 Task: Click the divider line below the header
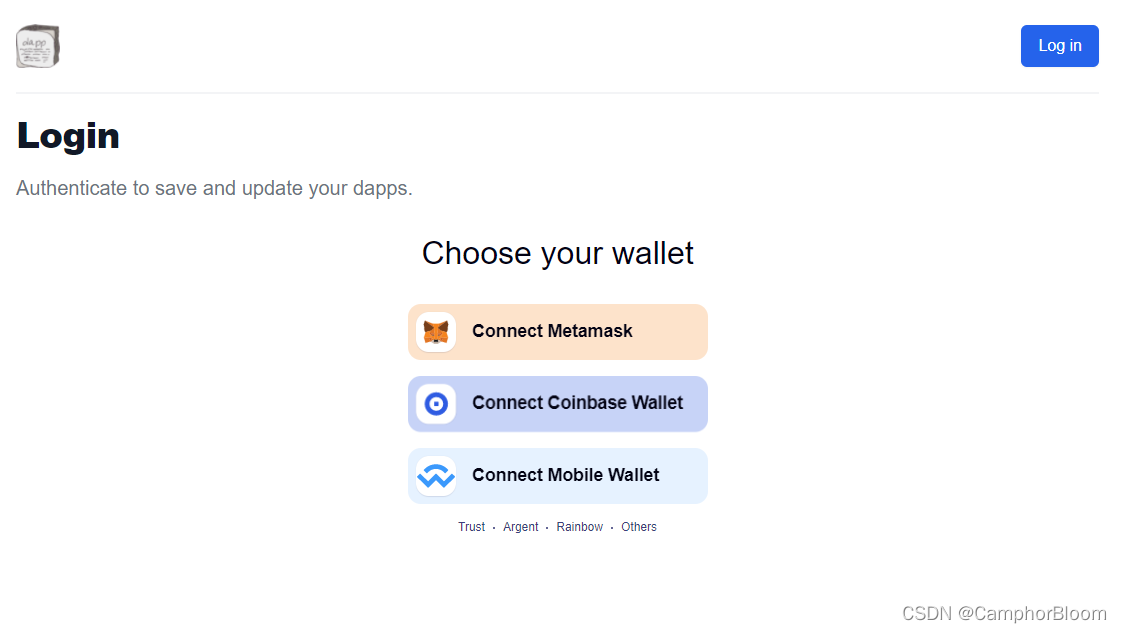coord(557,93)
